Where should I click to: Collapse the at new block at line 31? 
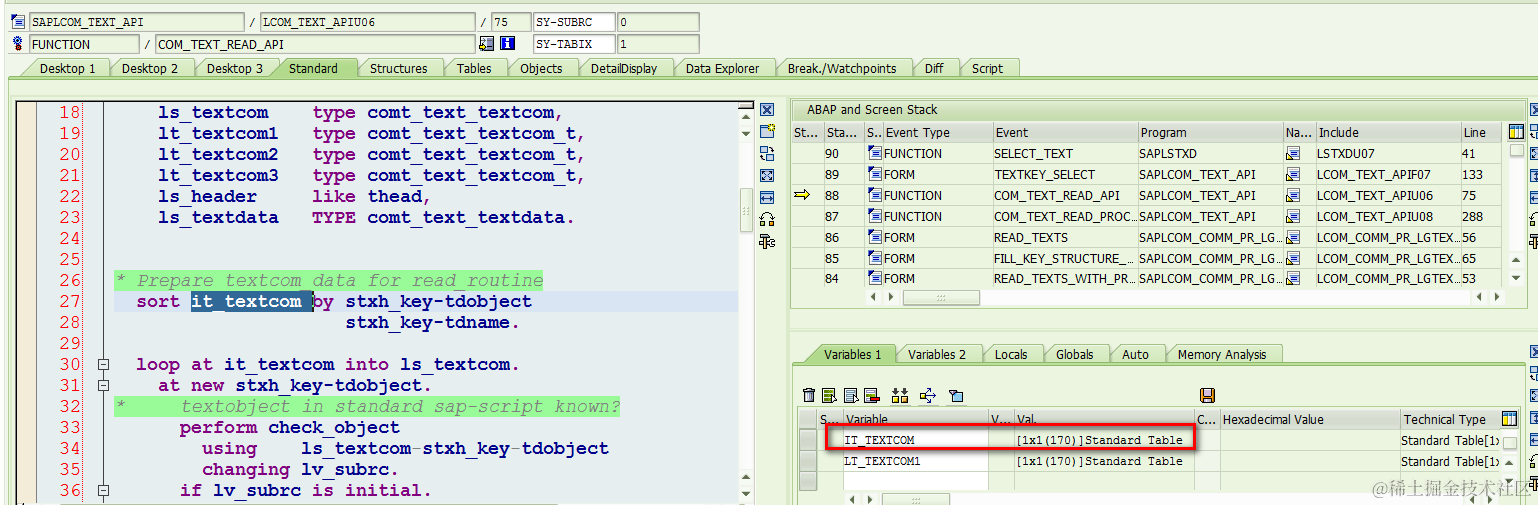pyautogui.click(x=102, y=386)
